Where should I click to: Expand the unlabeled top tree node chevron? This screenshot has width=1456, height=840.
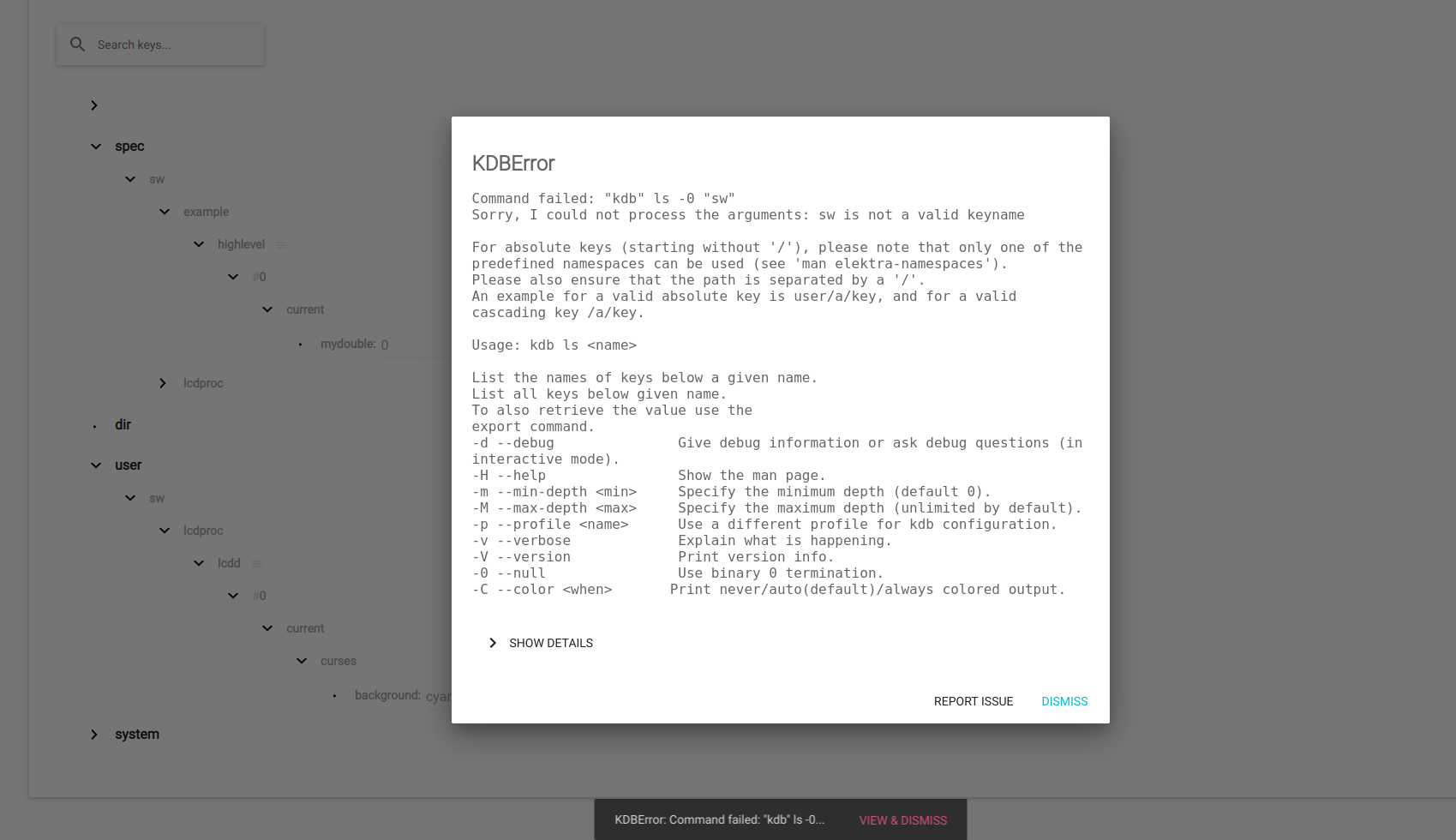(94, 105)
